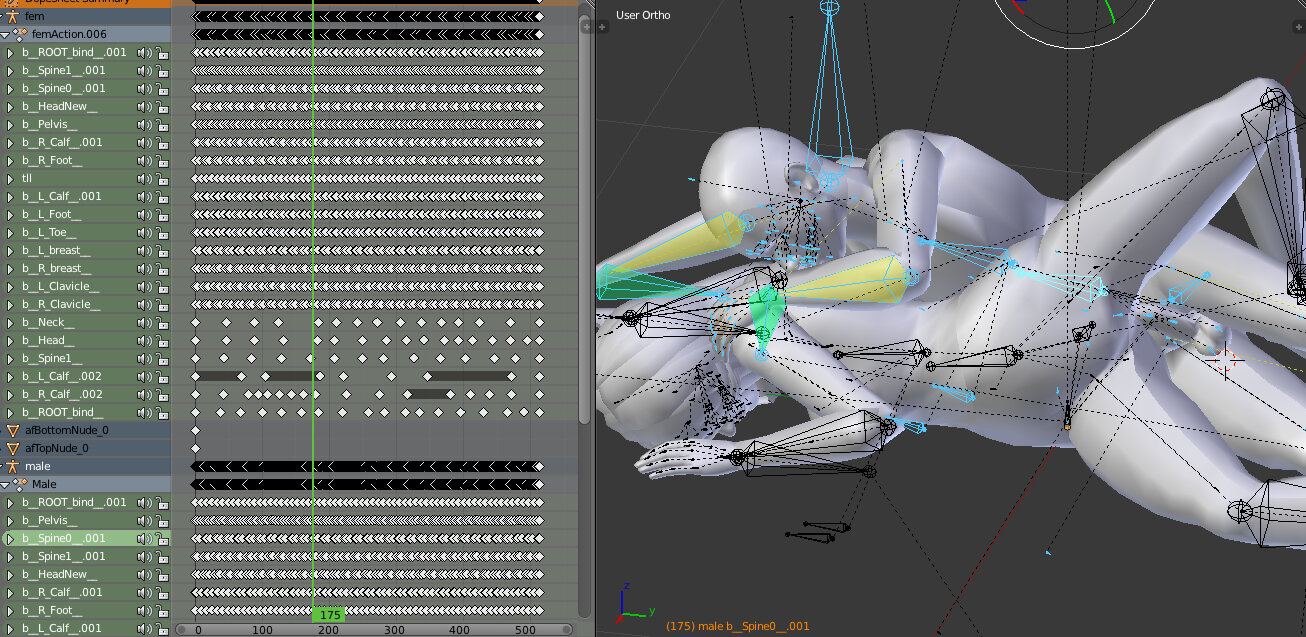Lock the b_L_Foot_ channel padlock
1306x637 pixels.
[162, 214]
